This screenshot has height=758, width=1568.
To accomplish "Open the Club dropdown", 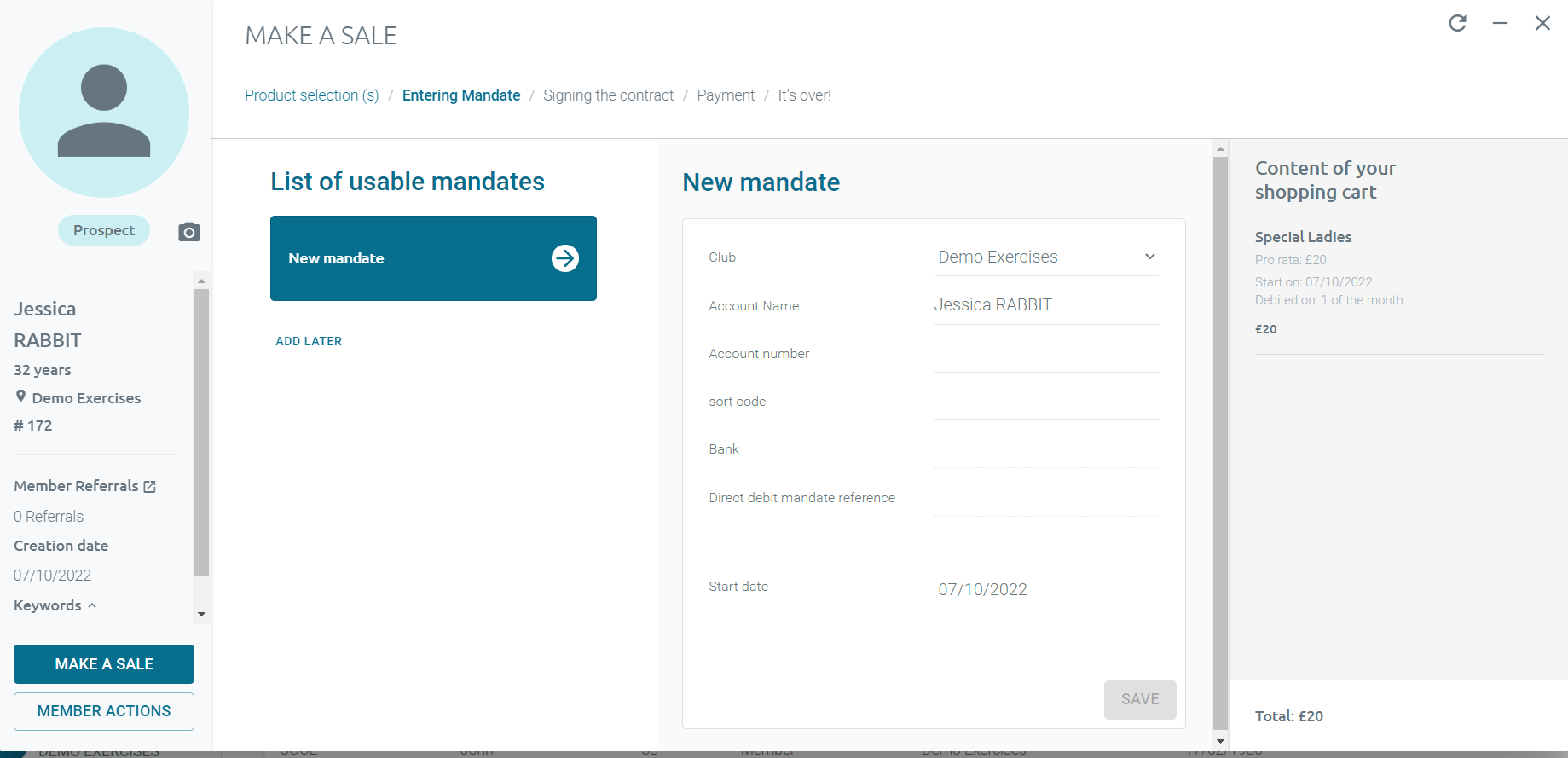I will point(1047,257).
